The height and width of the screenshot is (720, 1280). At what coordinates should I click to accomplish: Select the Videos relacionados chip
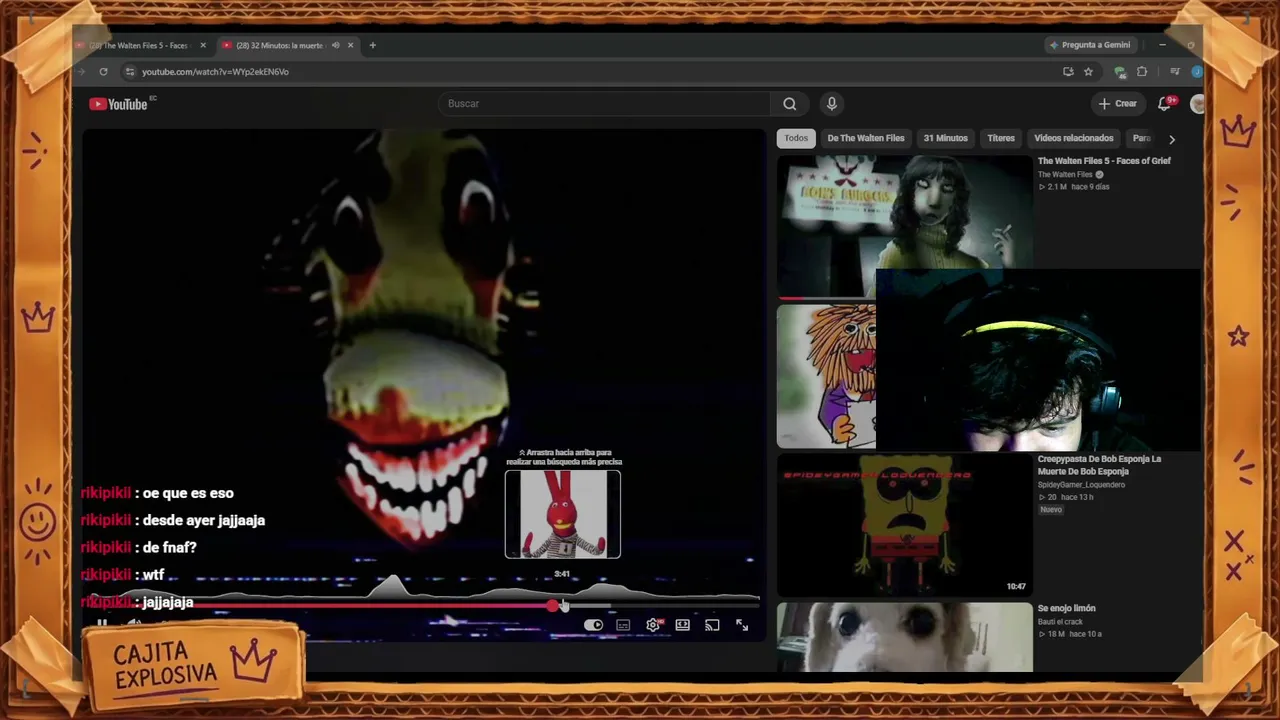(x=1074, y=138)
